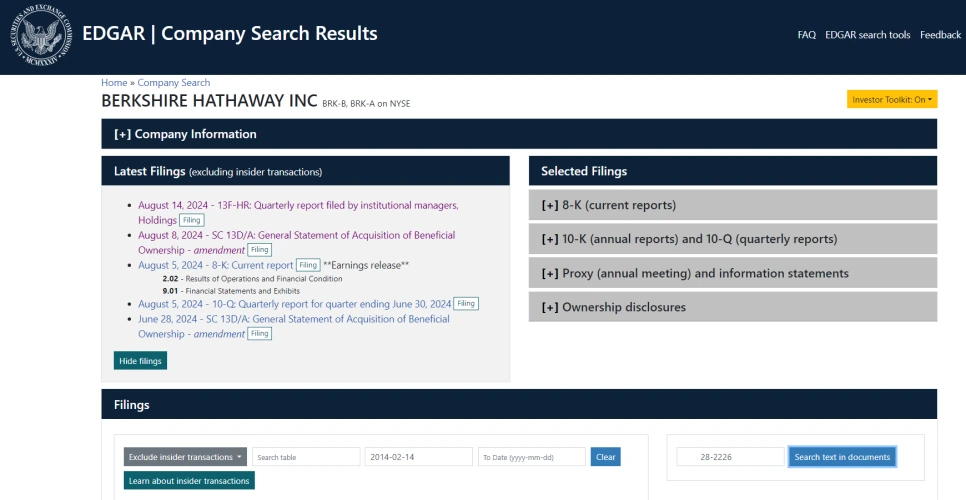Image resolution: width=966 pixels, height=500 pixels.
Task: Click Filing badge for 10-Q report
Action: [466, 304]
